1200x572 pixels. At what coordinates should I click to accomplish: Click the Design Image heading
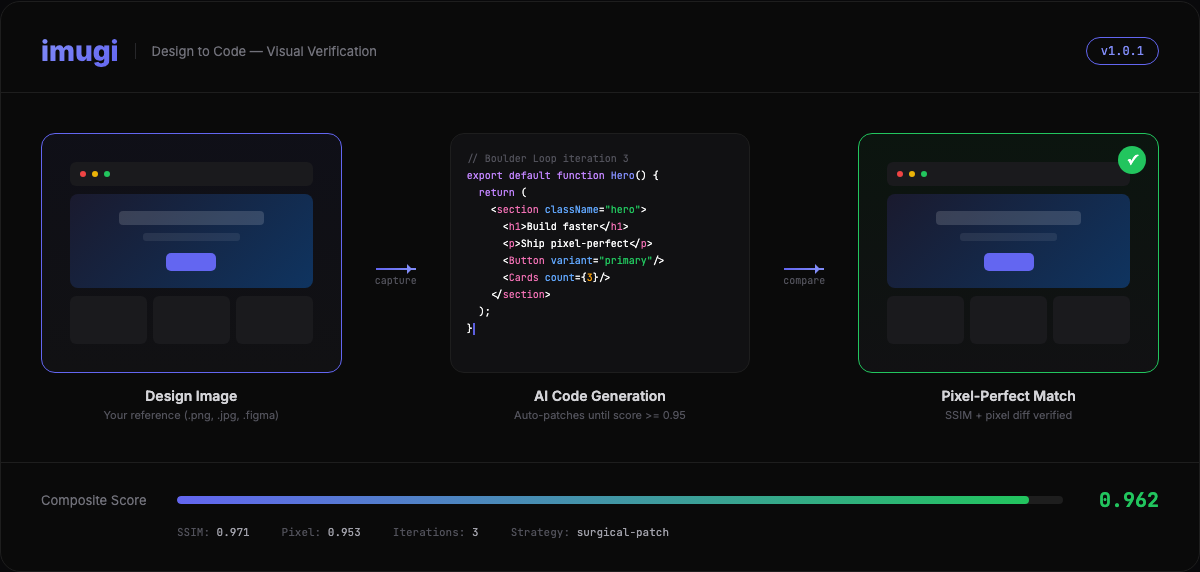[191, 396]
